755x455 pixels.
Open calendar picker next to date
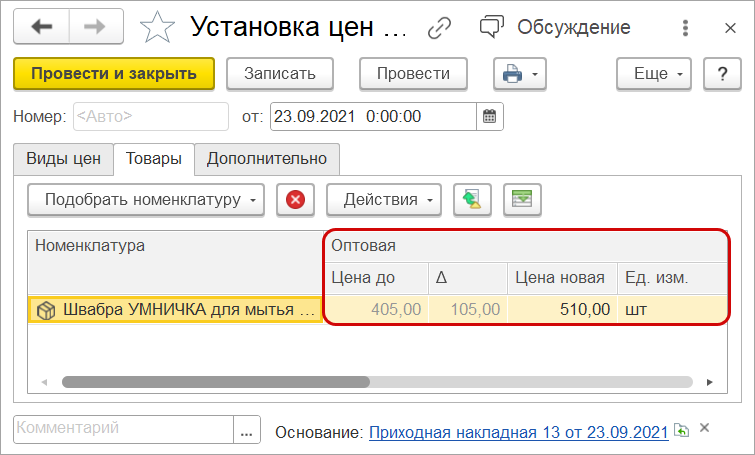click(x=490, y=117)
